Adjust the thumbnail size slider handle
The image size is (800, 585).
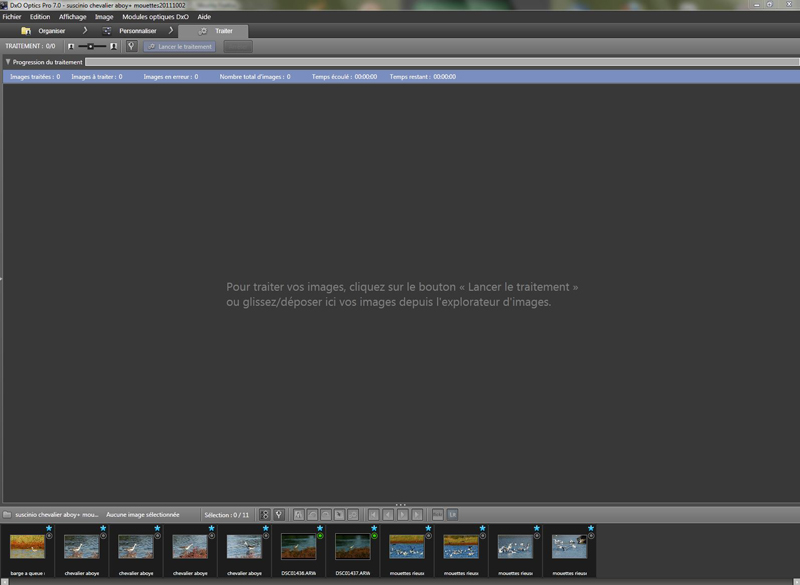click(90, 46)
